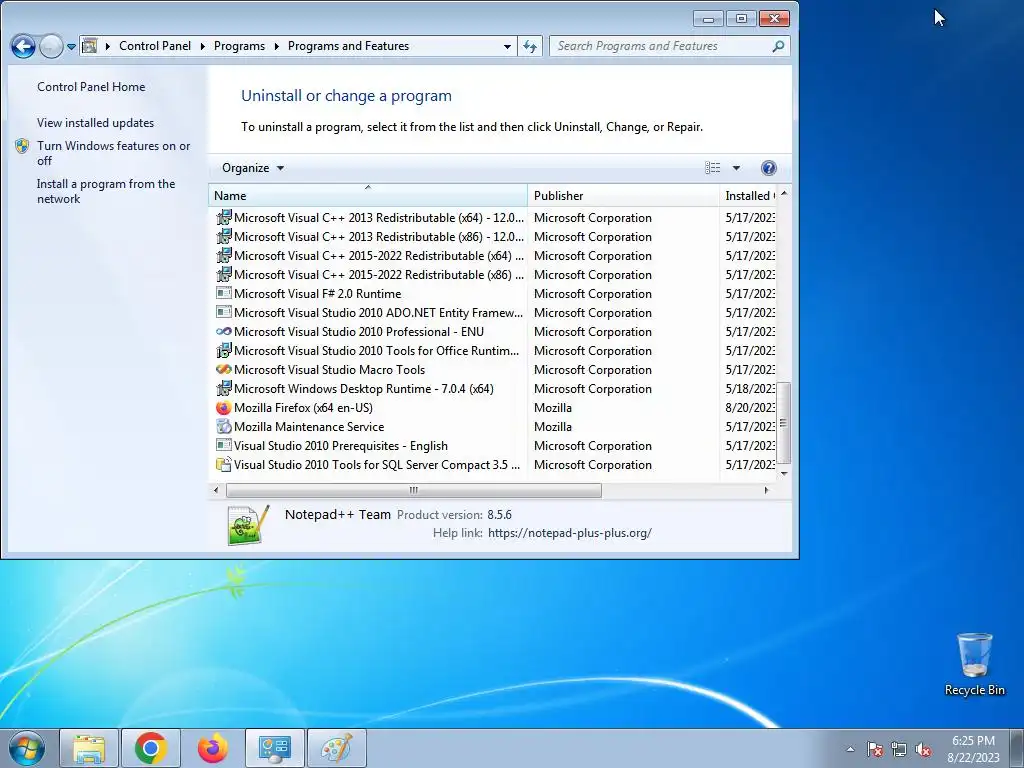Click the 5/18/2023 installed date cell
Viewport: 1024px width, 768px height.
(x=750, y=389)
